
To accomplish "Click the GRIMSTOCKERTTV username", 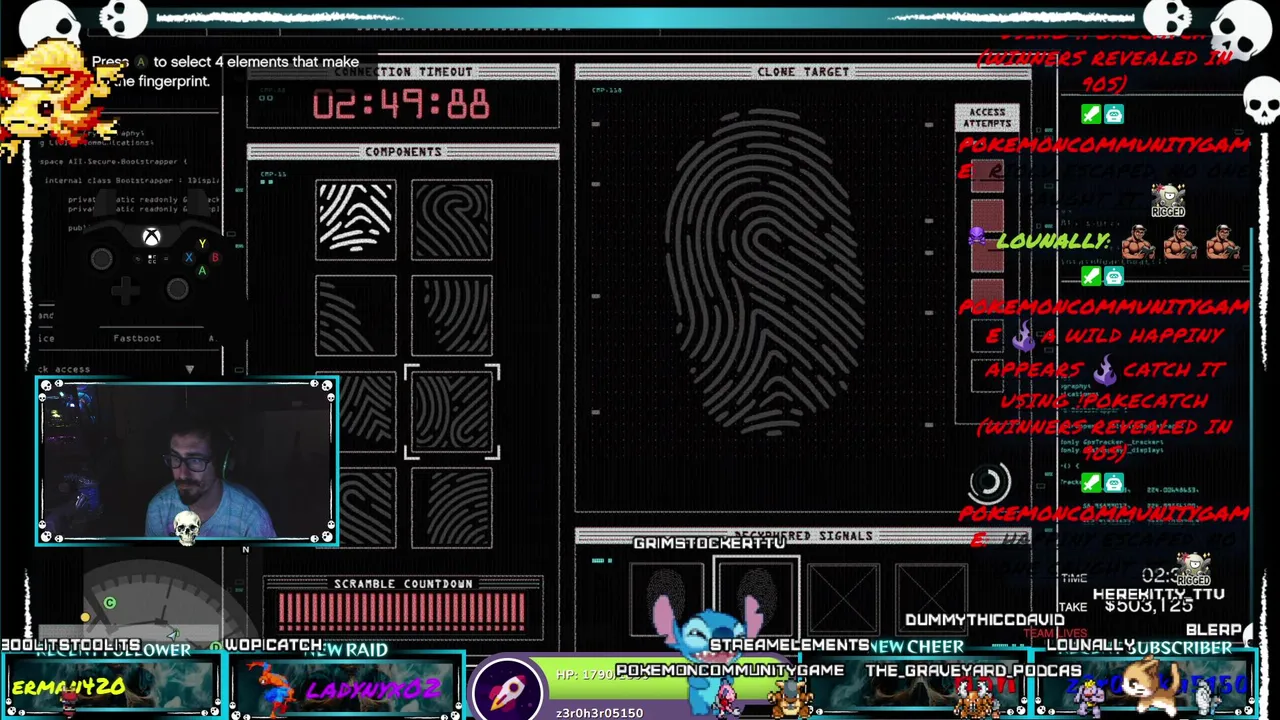I will point(709,543).
